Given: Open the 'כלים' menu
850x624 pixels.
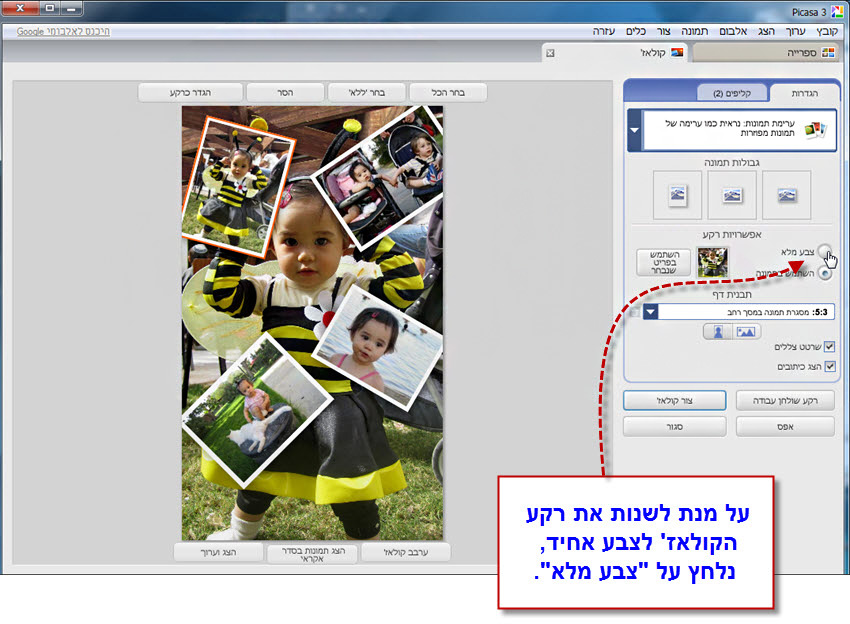Looking at the screenshot, I should pyautogui.click(x=636, y=31).
